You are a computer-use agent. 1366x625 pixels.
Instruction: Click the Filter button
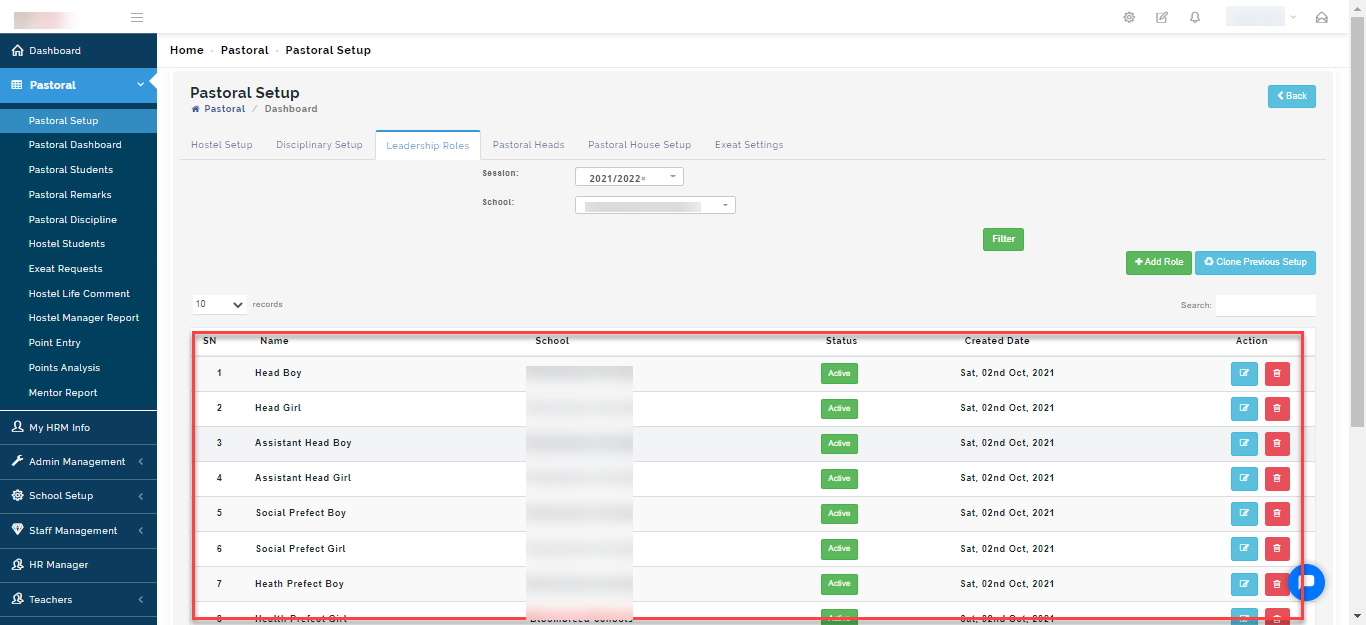pyautogui.click(x=1003, y=239)
